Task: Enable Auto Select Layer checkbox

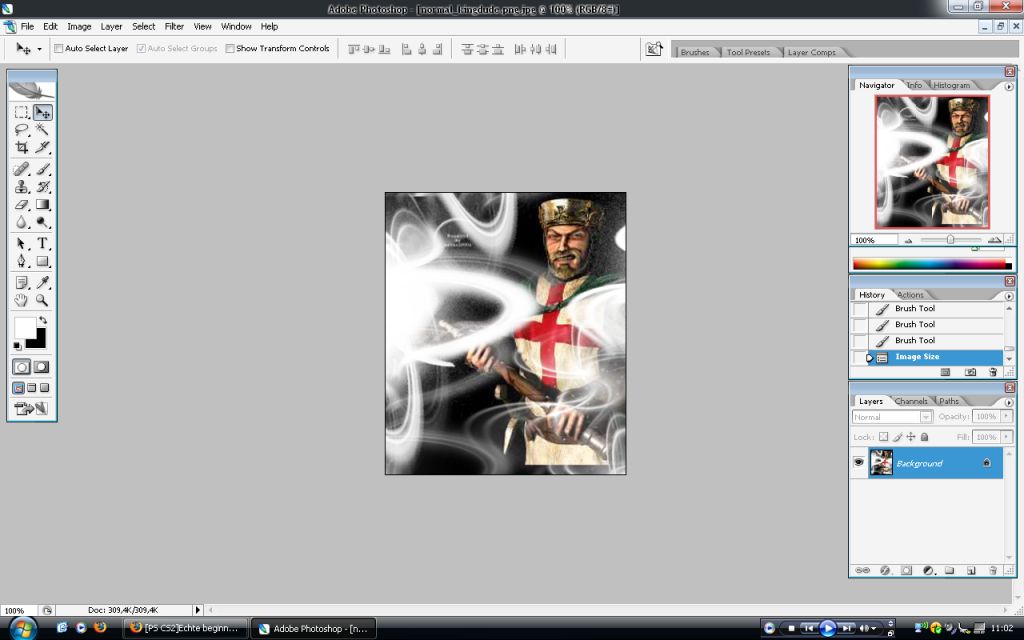Action: pyautogui.click(x=59, y=48)
